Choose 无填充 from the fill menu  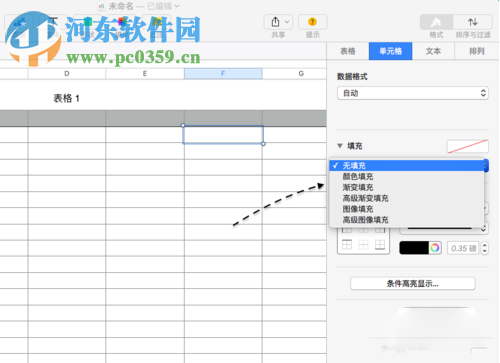407,165
